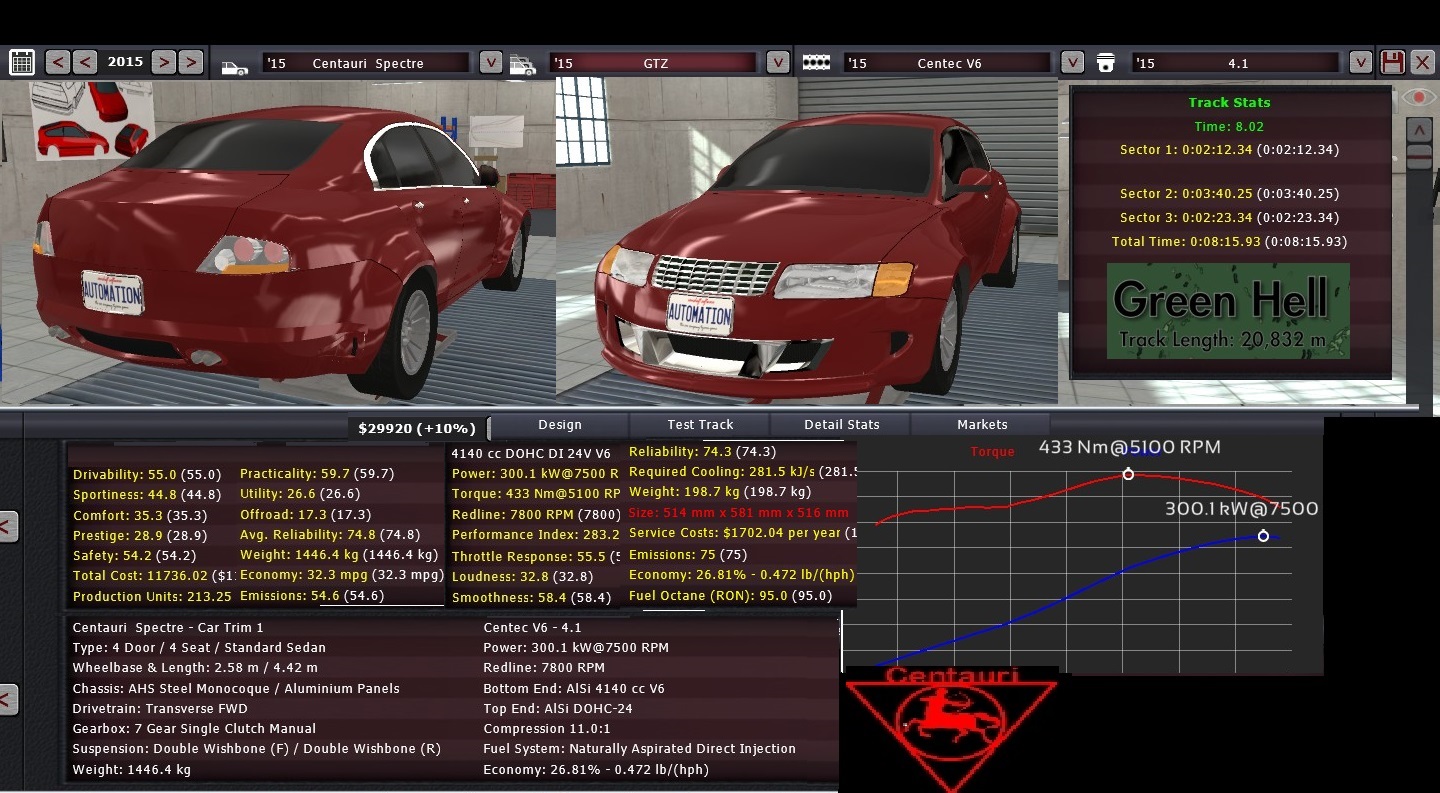Click the 300.1 kW power peak marker
Screen dimensions: 1440x793
1263,536
